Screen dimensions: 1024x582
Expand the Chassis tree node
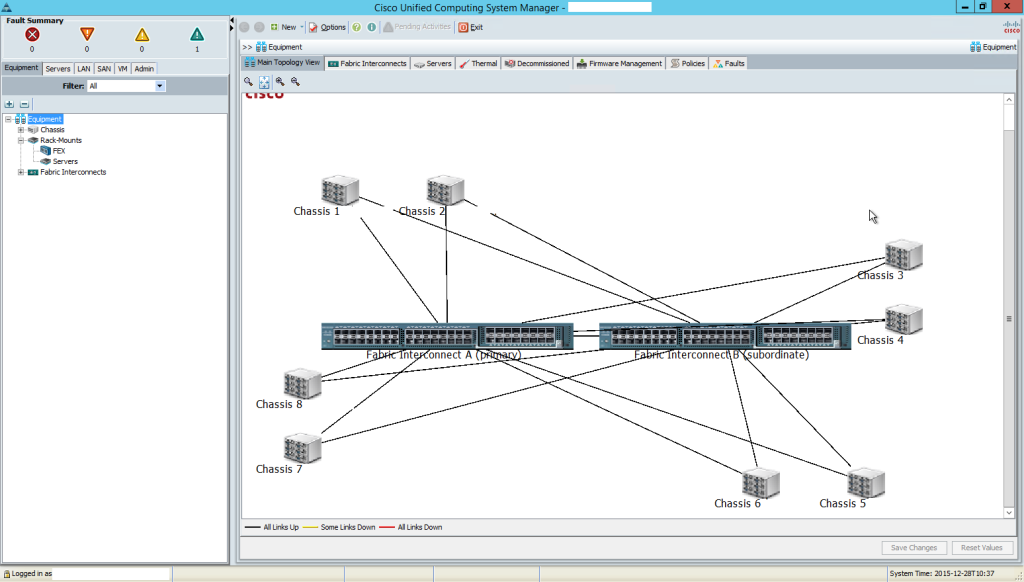click(x=21, y=129)
